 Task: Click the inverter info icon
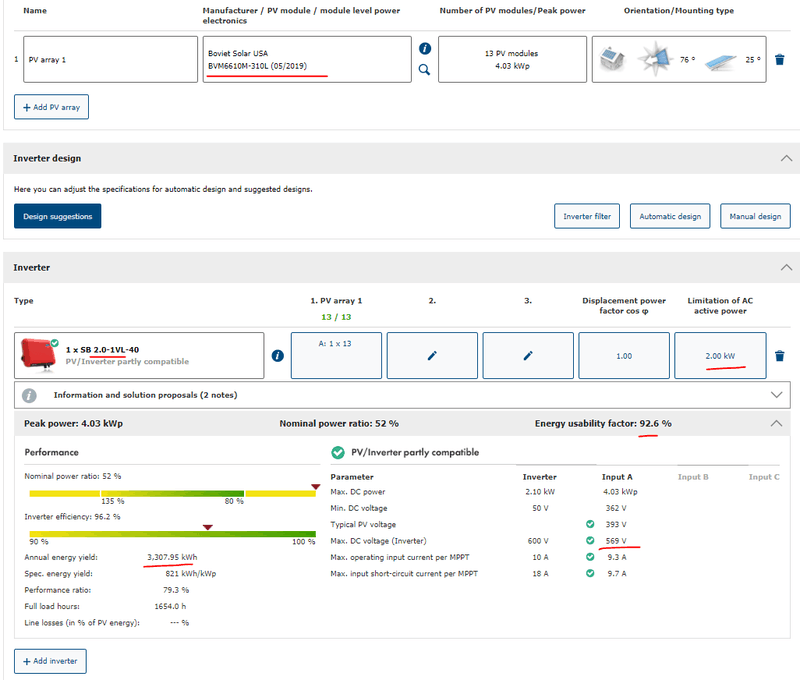[277, 355]
